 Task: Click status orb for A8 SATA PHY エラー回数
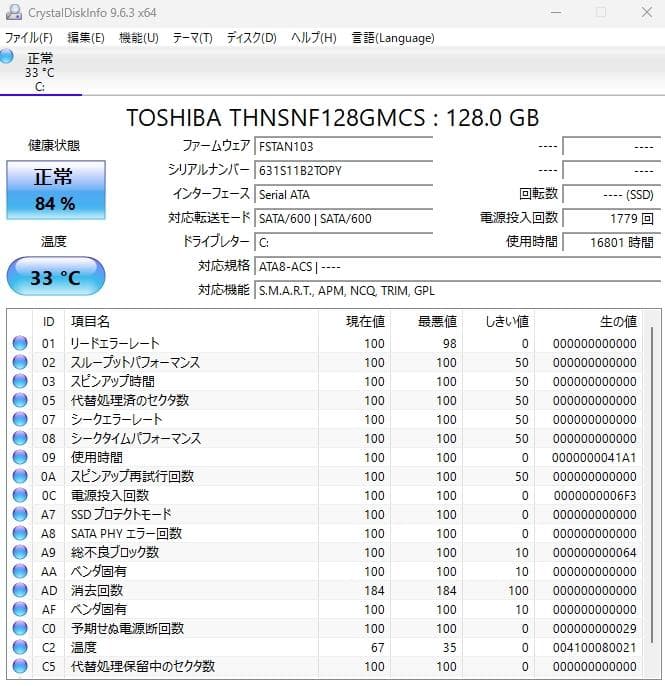coord(20,534)
